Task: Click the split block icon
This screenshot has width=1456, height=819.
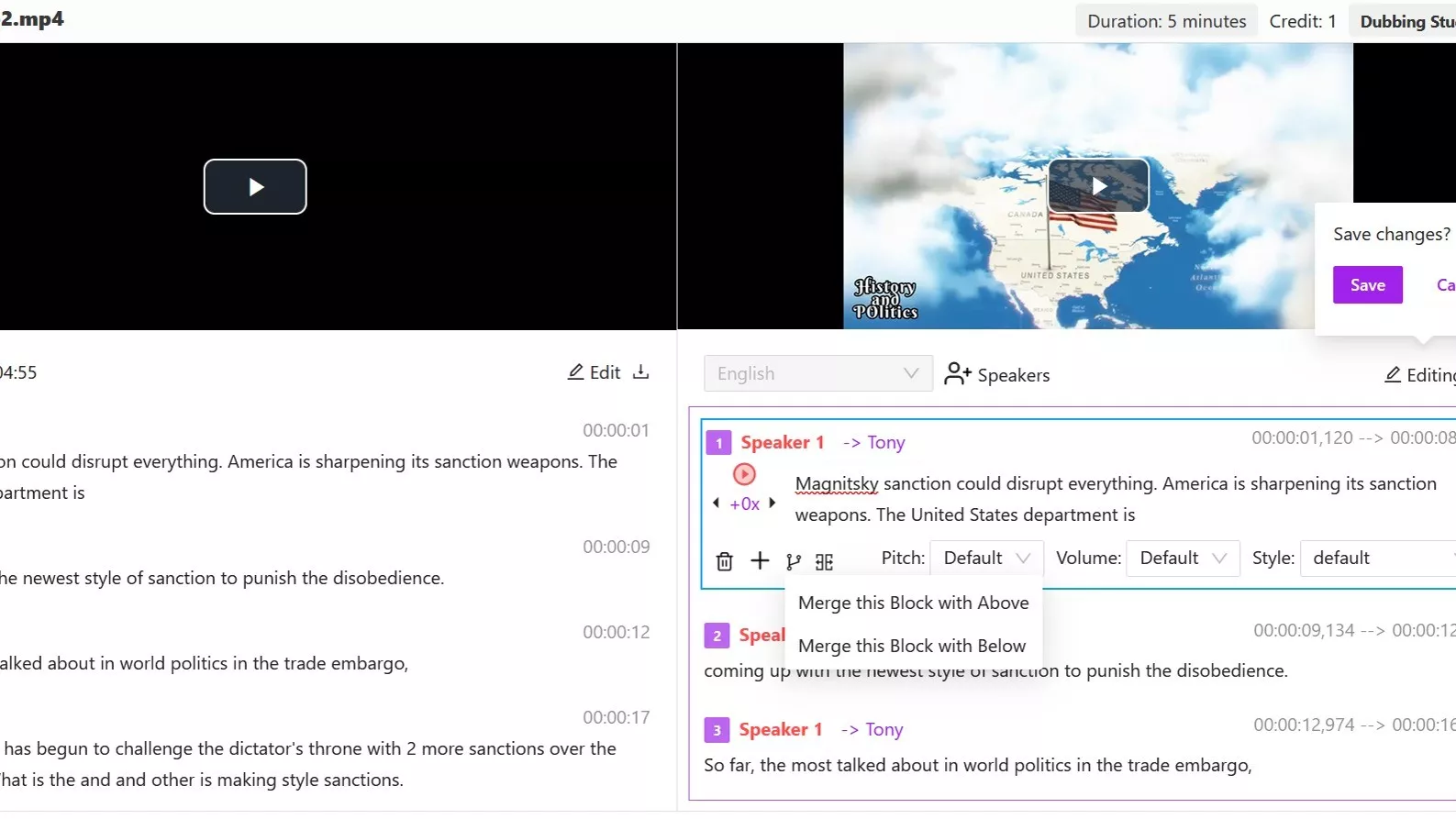Action: [x=825, y=561]
